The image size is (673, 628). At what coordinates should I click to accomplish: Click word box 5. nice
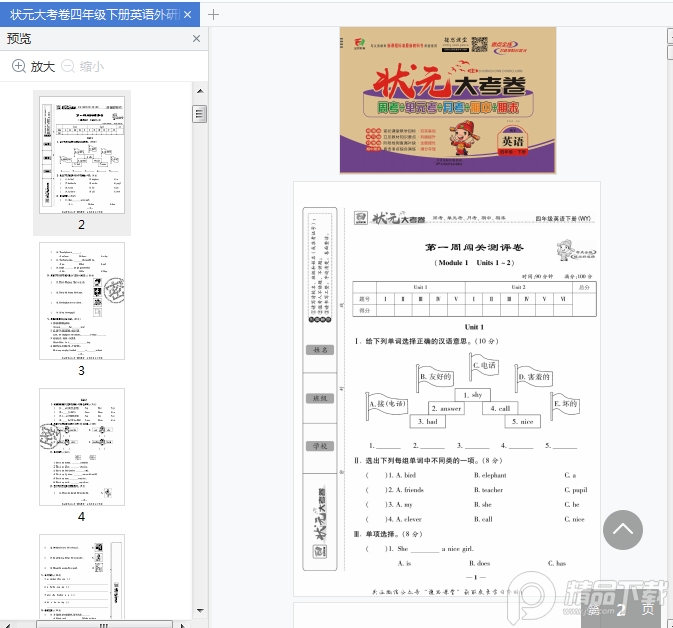pos(522,422)
